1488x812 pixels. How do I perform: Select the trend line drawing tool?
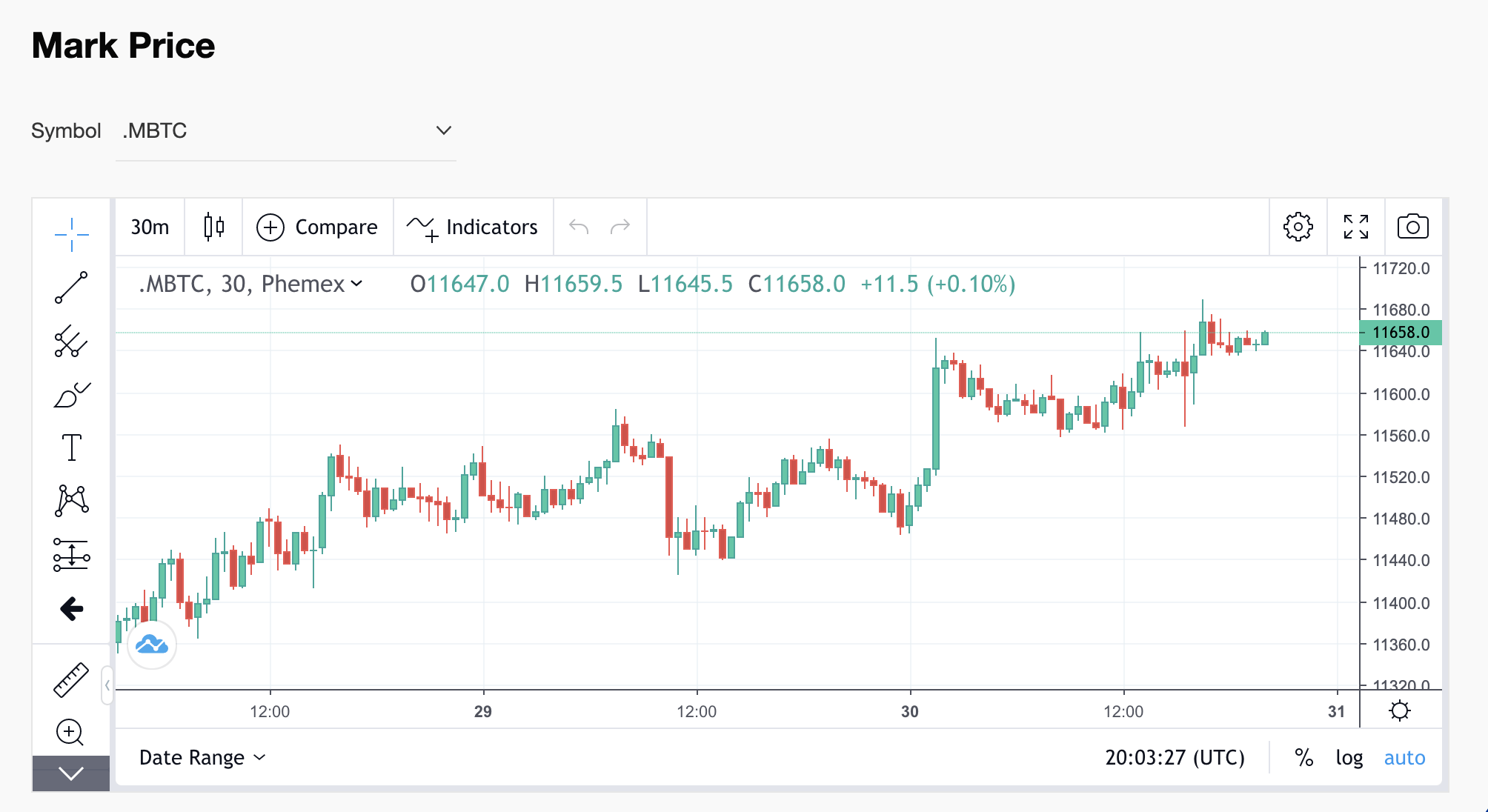[x=71, y=287]
